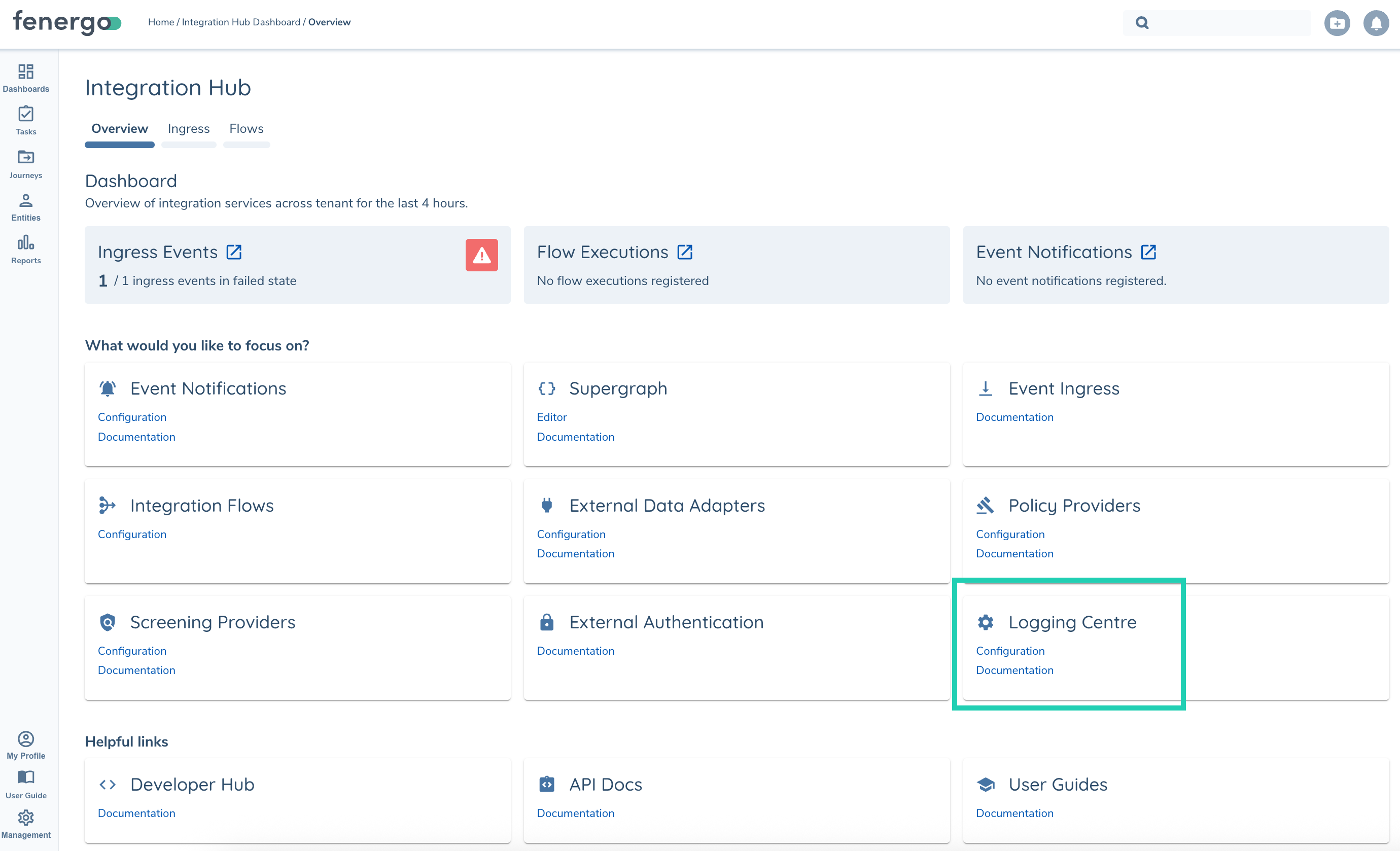Open Event Notifications external link icon

pyautogui.click(x=1148, y=252)
